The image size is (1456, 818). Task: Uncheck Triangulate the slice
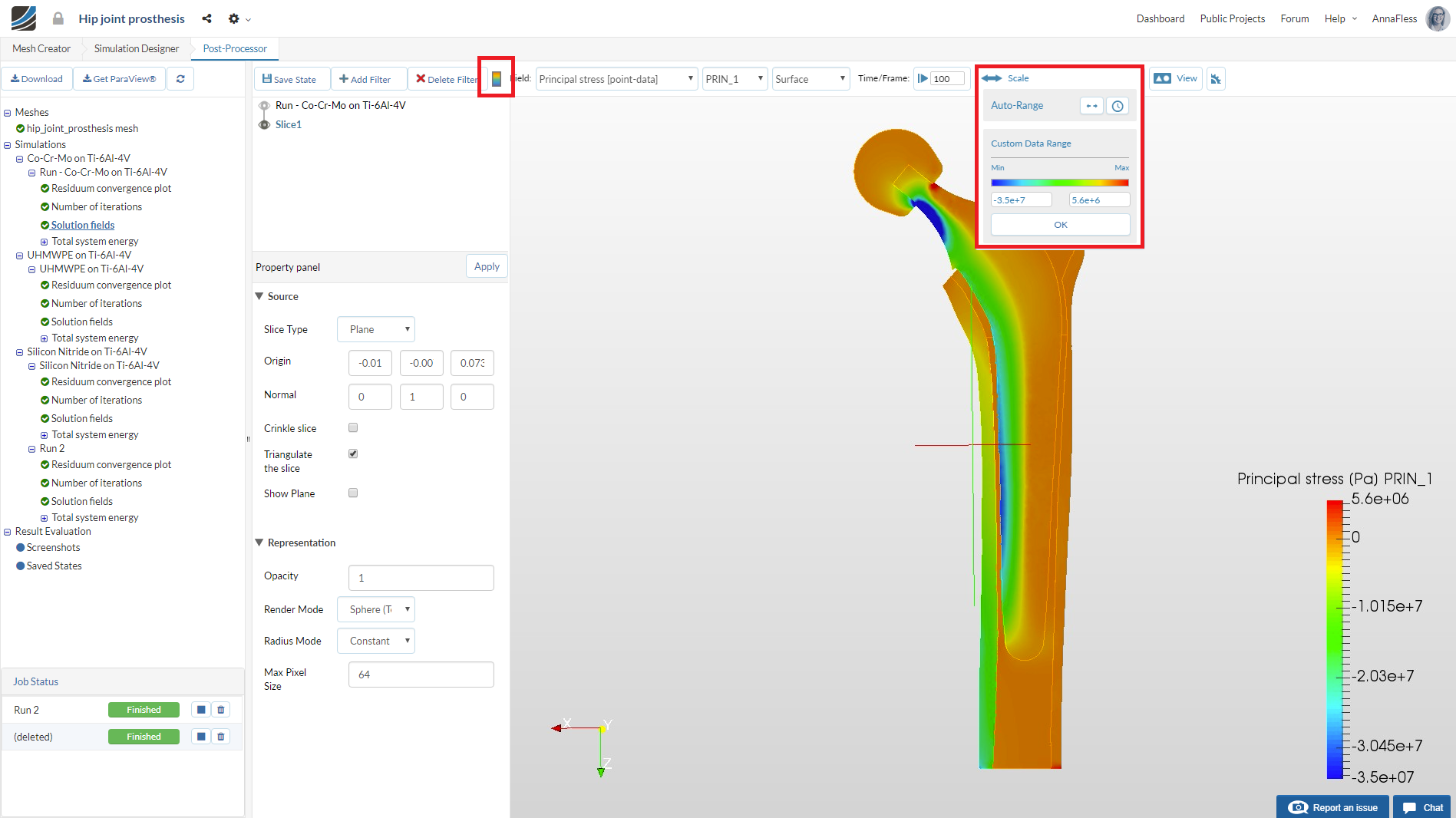[352, 453]
